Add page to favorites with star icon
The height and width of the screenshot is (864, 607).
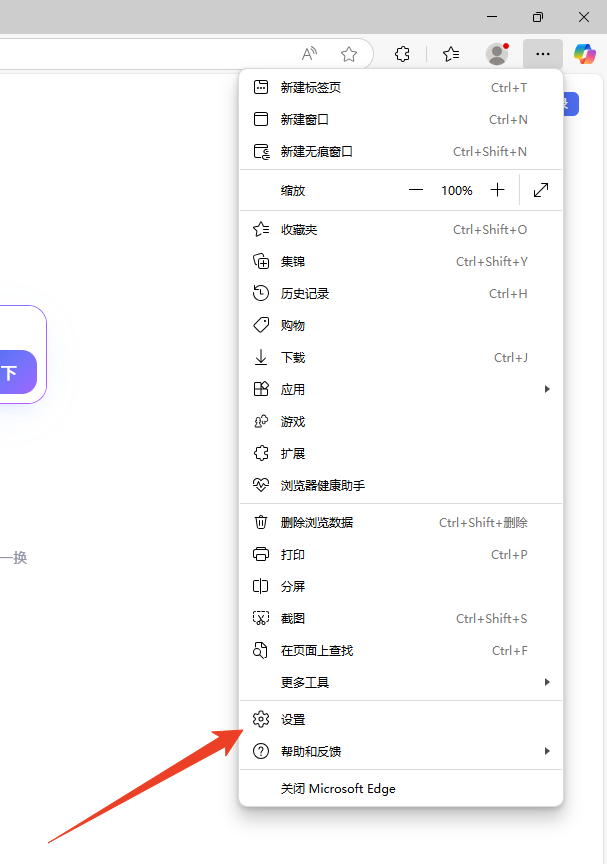(x=349, y=54)
